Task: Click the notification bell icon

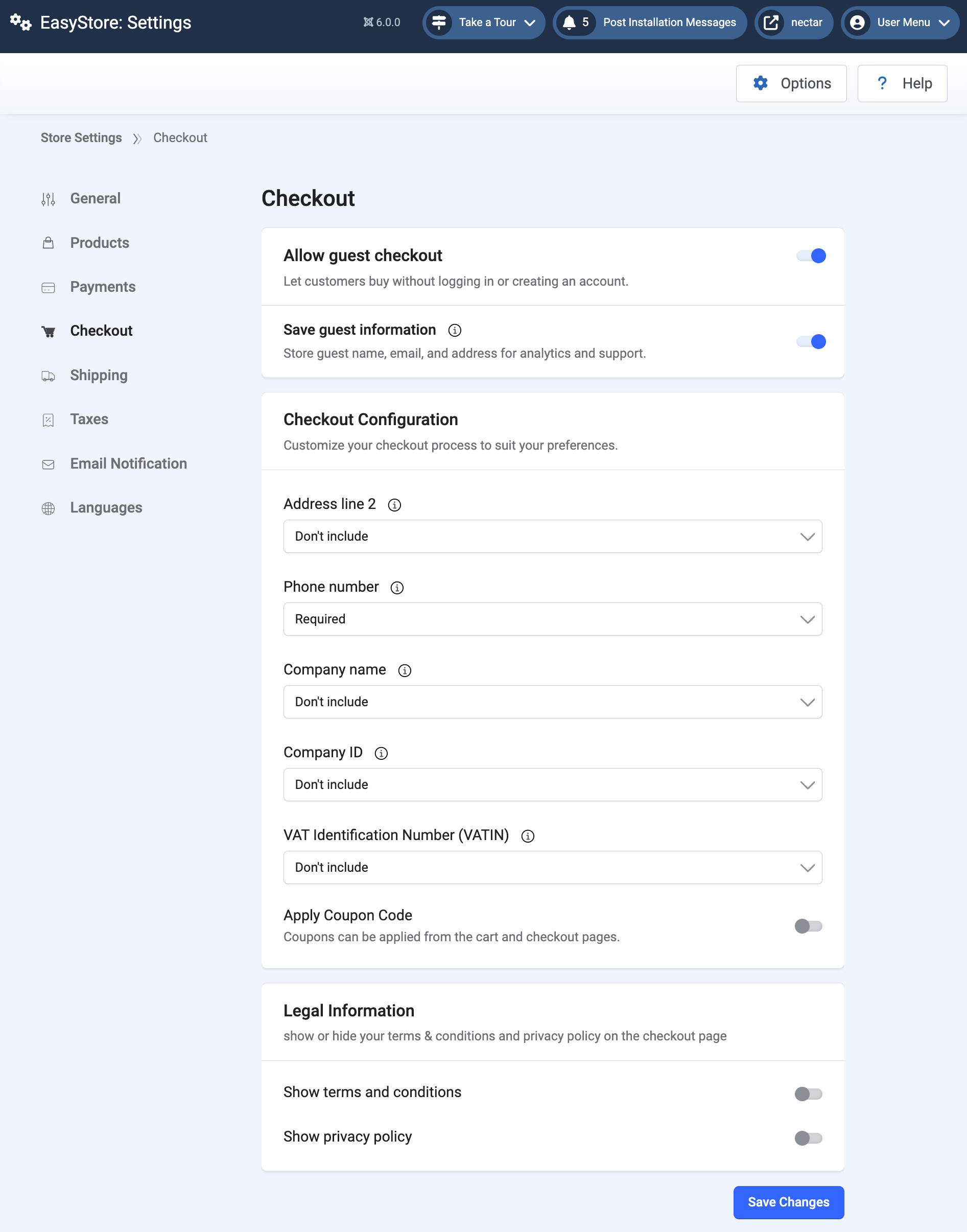Action: tap(569, 22)
